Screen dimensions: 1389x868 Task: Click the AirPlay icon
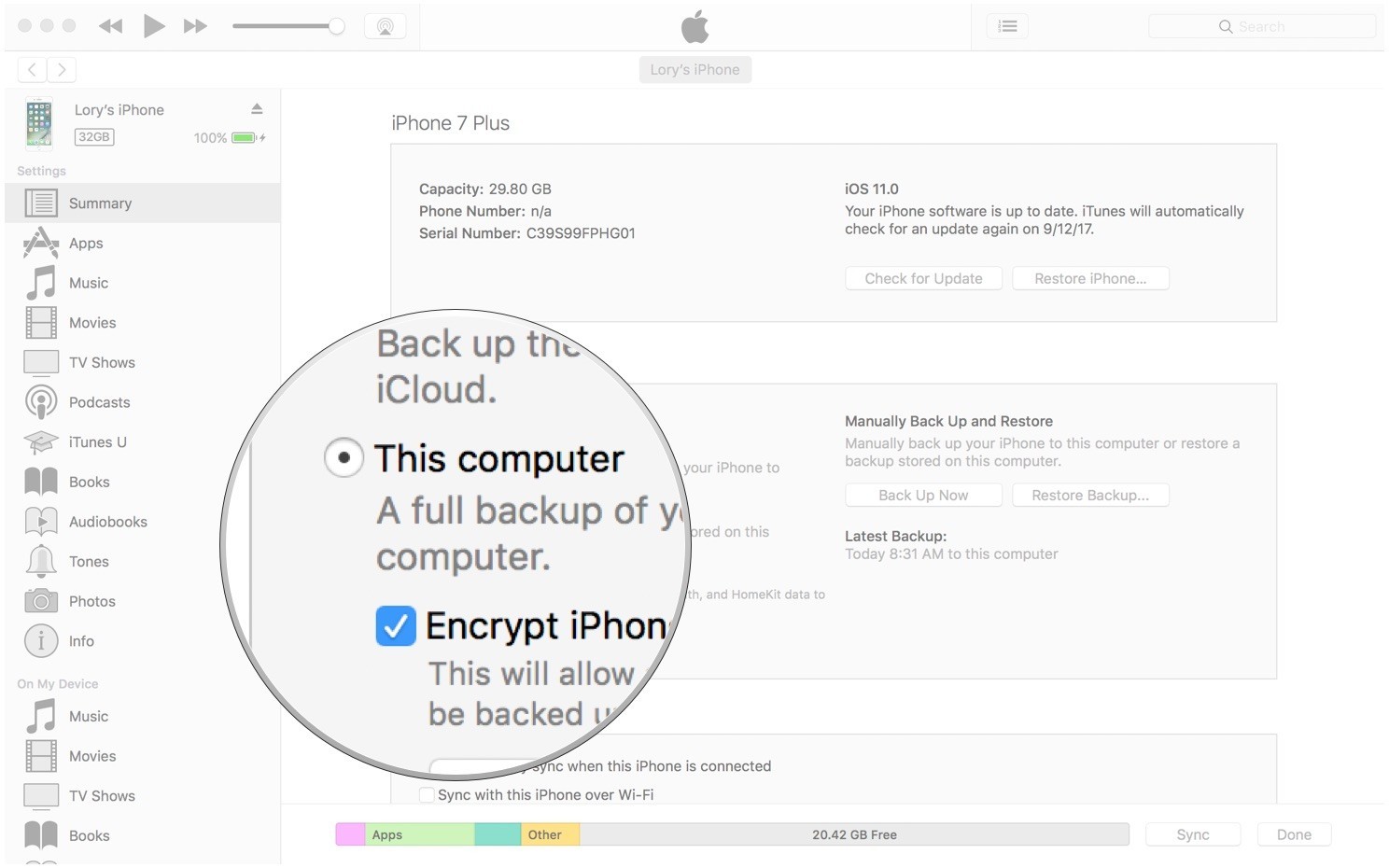[385, 26]
